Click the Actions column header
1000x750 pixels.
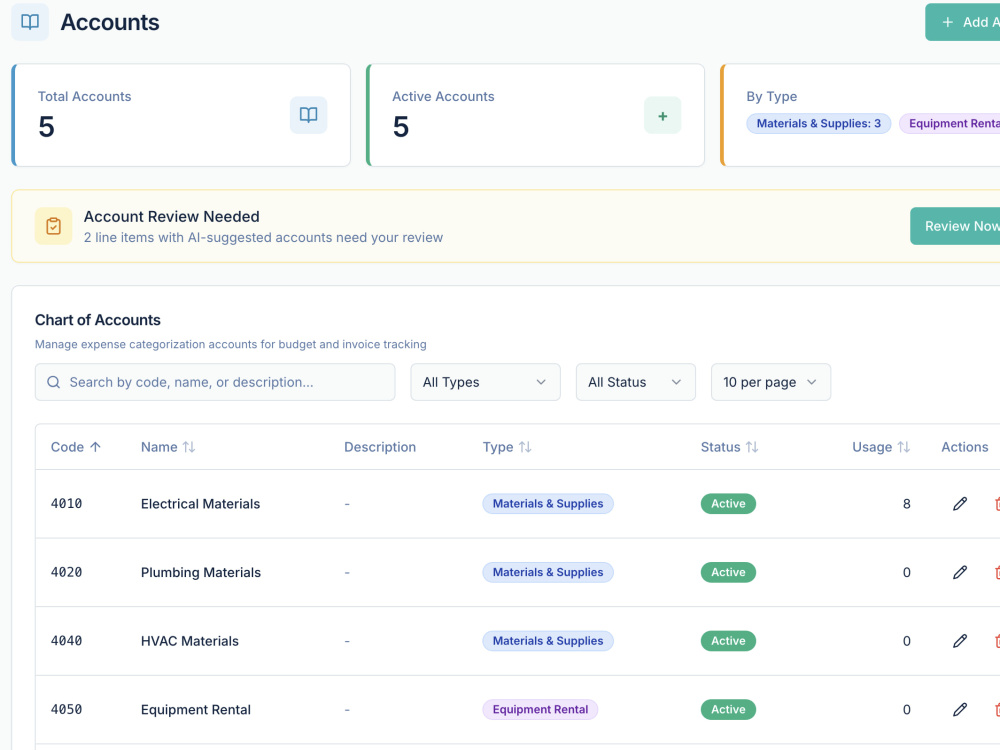point(964,447)
